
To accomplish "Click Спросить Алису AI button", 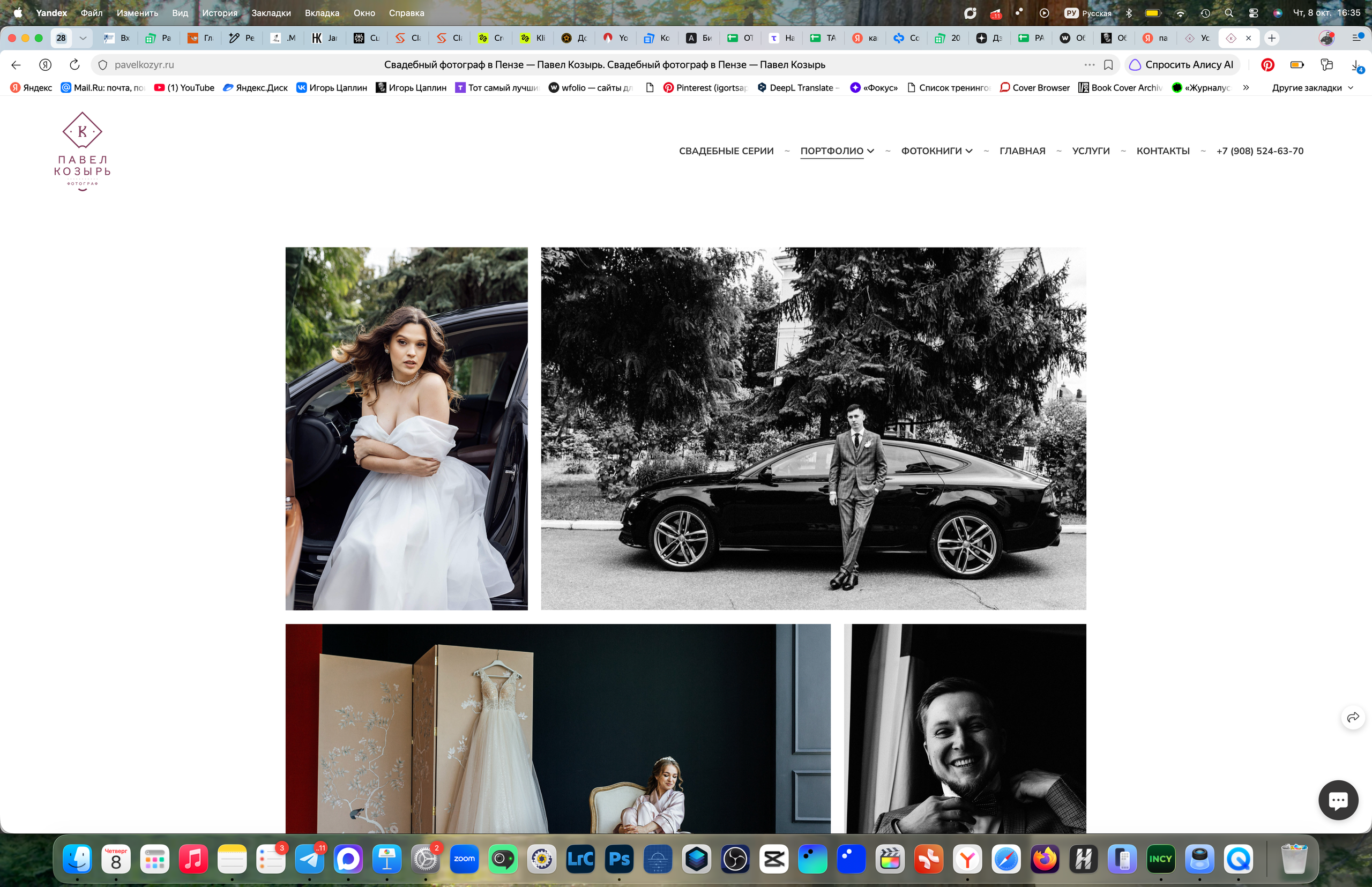I will pyautogui.click(x=1182, y=65).
